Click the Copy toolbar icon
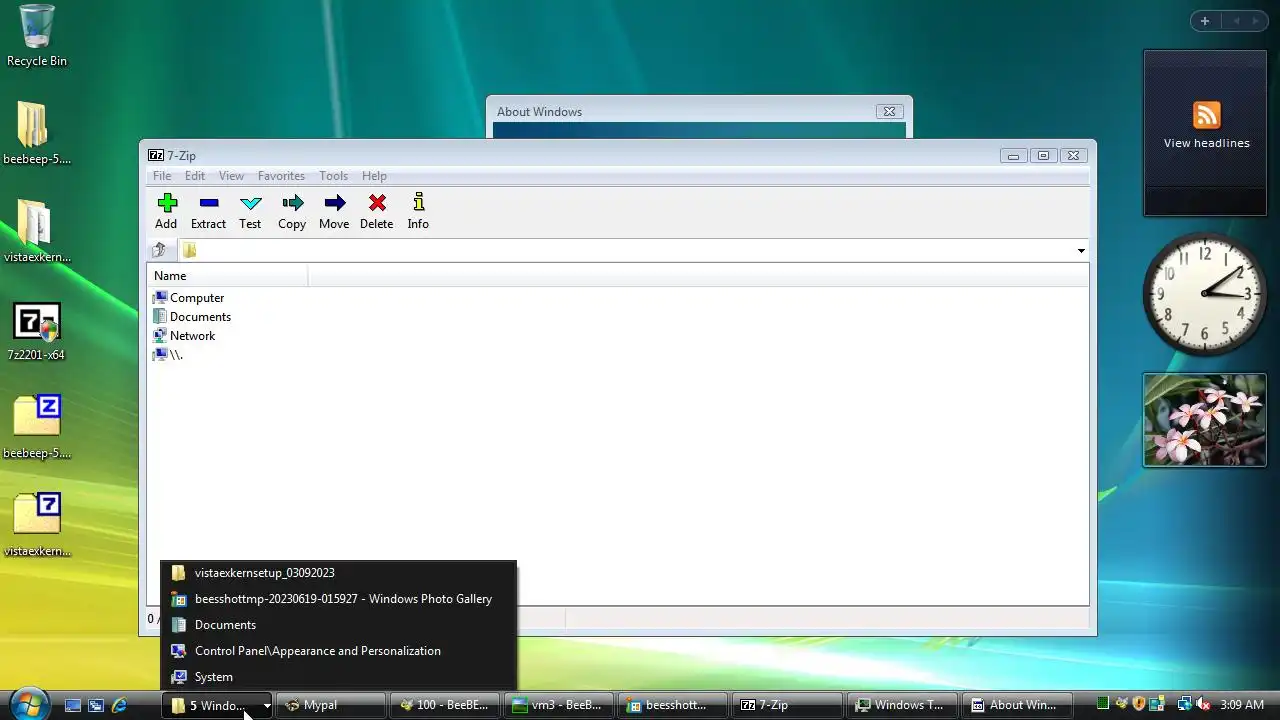The height and width of the screenshot is (720, 1280). pyautogui.click(x=292, y=203)
